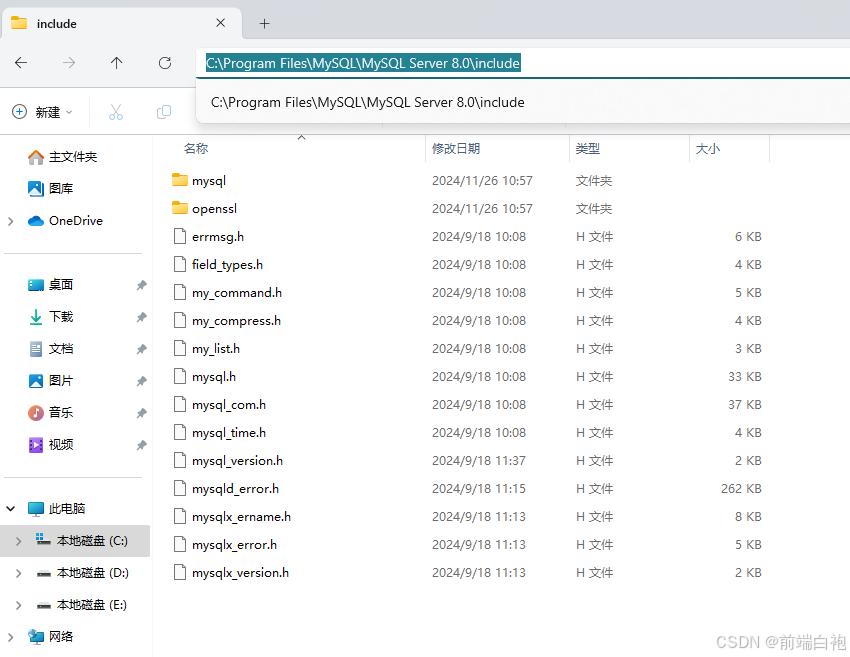
Task: Select the include tab
Action: point(122,23)
